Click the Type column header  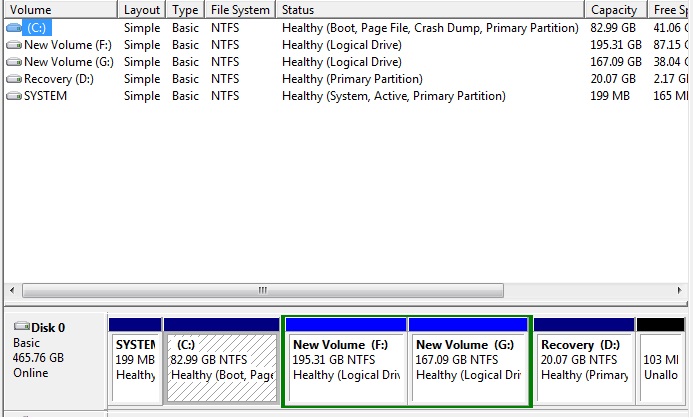(185, 9)
